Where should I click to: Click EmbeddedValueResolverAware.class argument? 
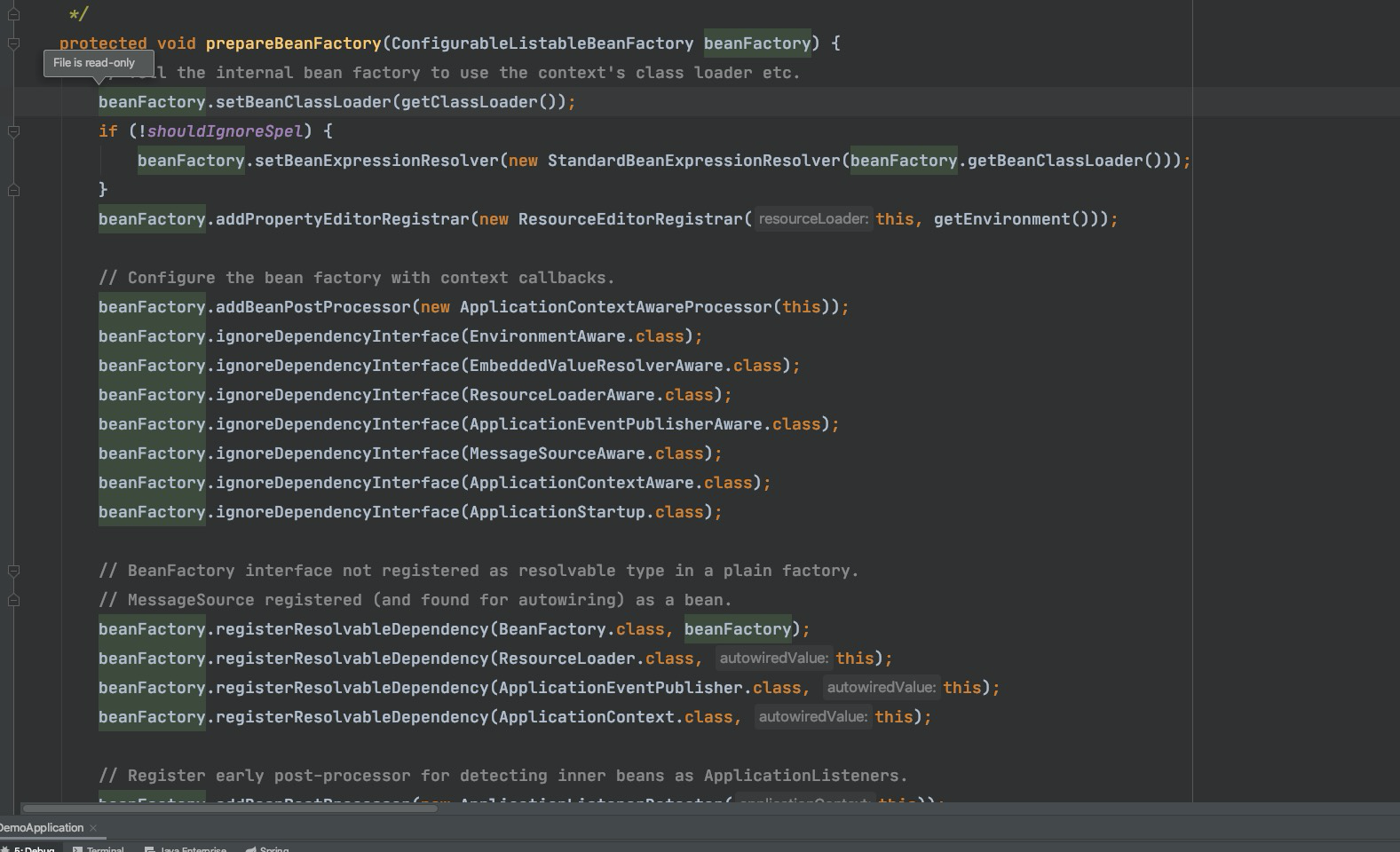click(626, 366)
